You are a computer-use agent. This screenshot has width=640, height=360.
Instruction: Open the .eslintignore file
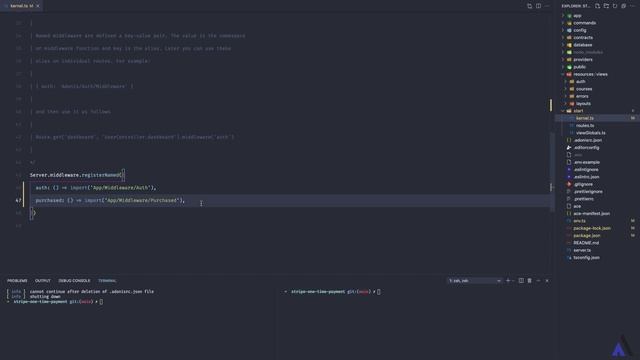point(586,170)
